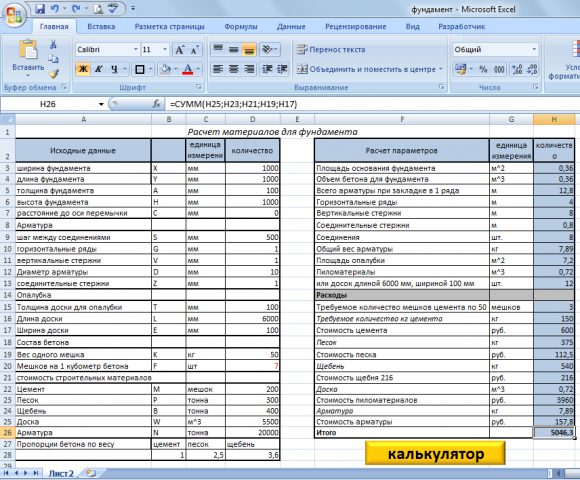Screen dimensions: 580x480
Task: Click the Cut scissors icon
Action: coord(53,44)
